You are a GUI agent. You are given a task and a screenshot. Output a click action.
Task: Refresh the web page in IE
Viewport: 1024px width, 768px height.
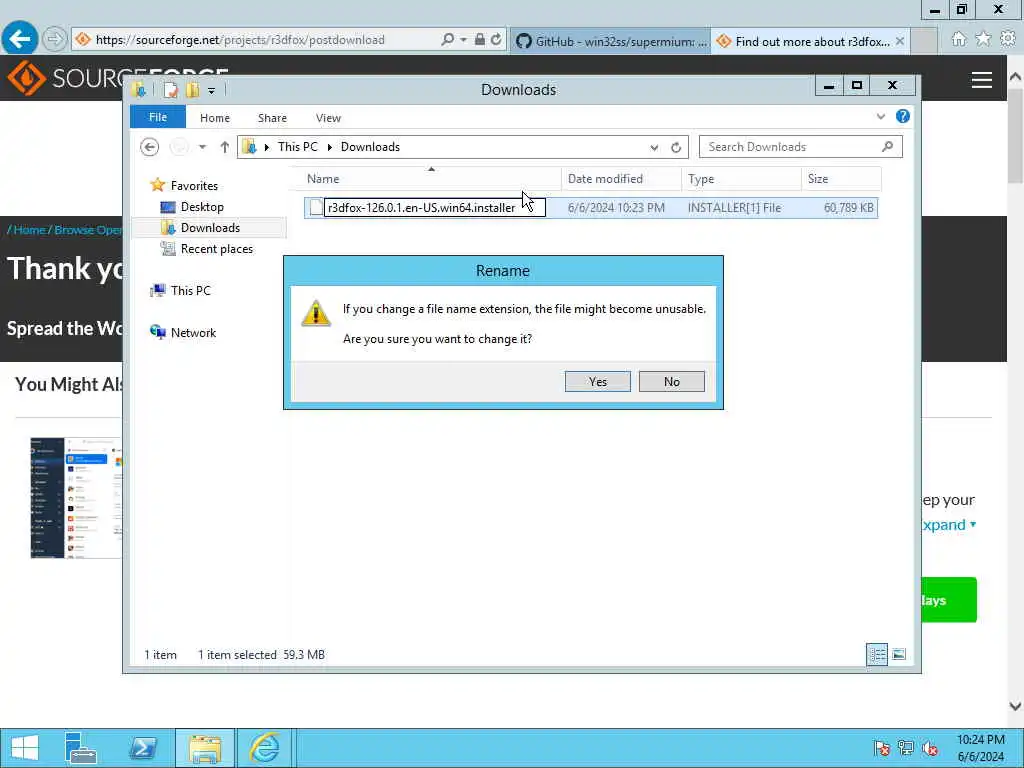tap(496, 40)
